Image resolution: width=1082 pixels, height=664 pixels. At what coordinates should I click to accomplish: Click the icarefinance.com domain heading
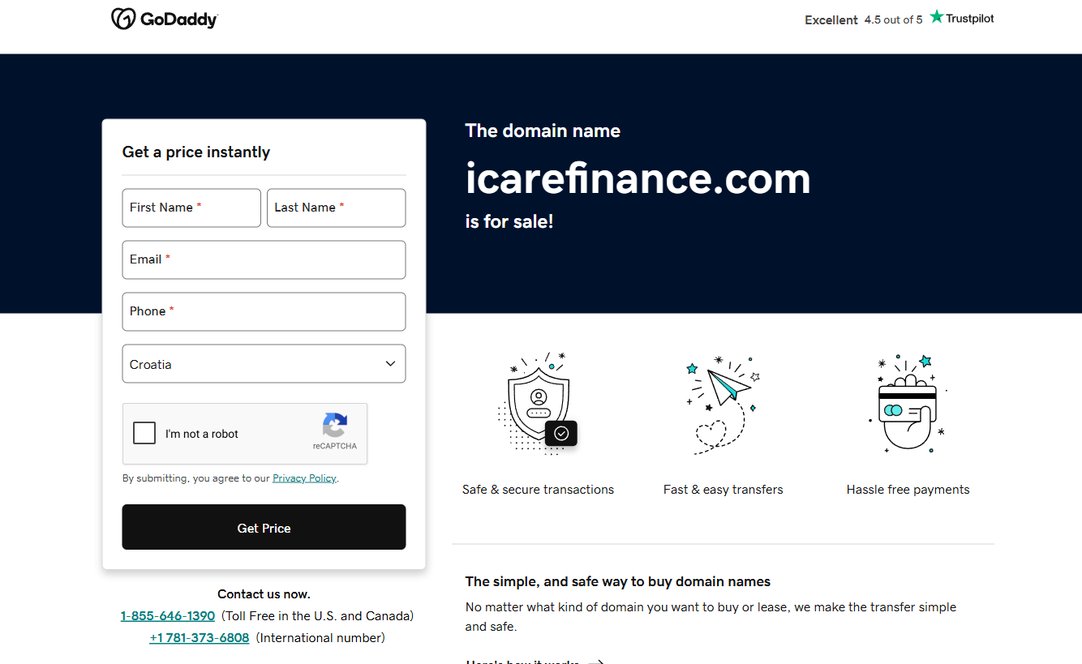638,178
